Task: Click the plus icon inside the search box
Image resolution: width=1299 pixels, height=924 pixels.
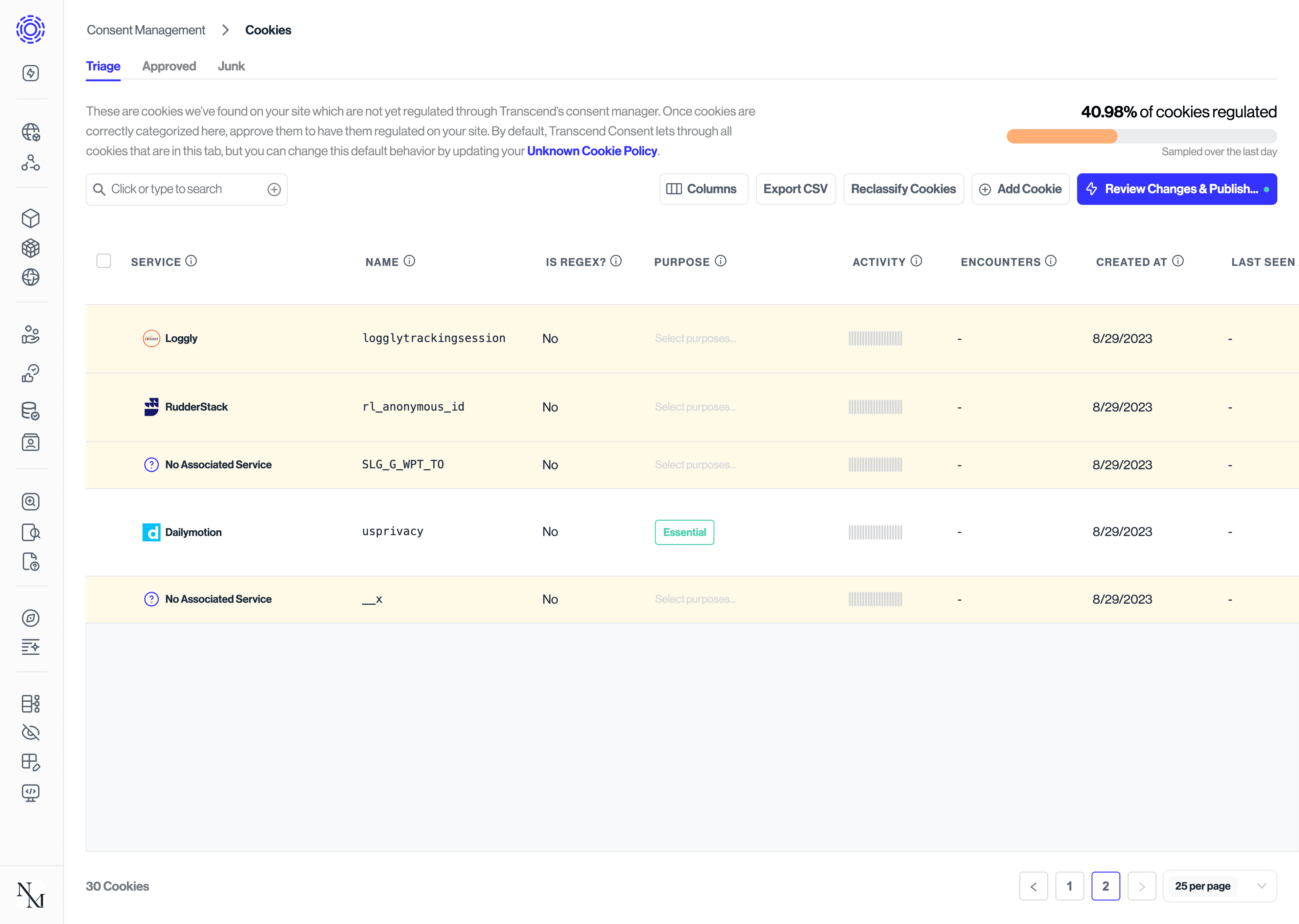Action: (x=274, y=189)
